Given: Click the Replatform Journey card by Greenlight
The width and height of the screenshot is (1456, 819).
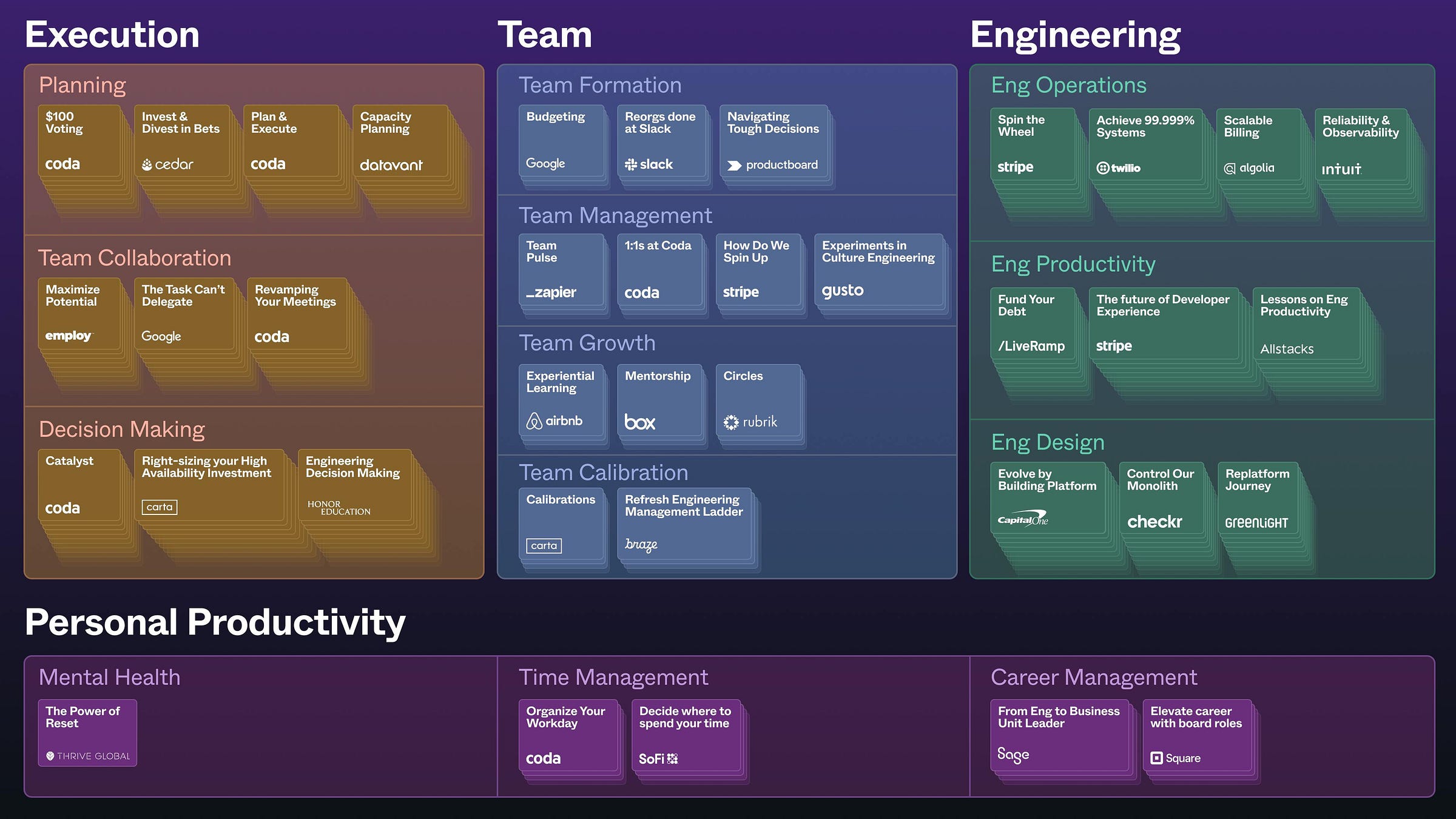Looking at the screenshot, I should click(x=1258, y=498).
